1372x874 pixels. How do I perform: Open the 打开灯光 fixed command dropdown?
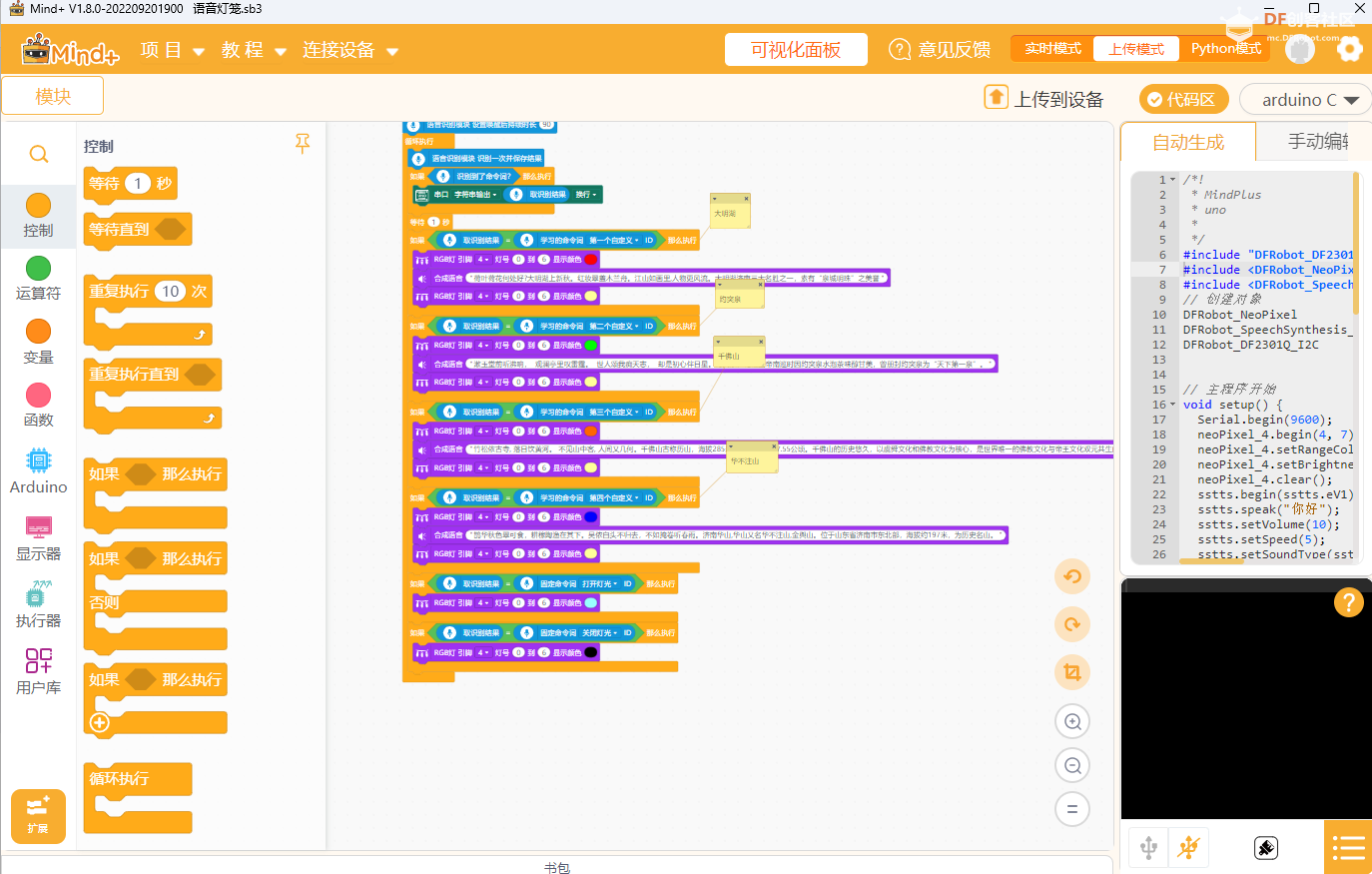(x=601, y=584)
